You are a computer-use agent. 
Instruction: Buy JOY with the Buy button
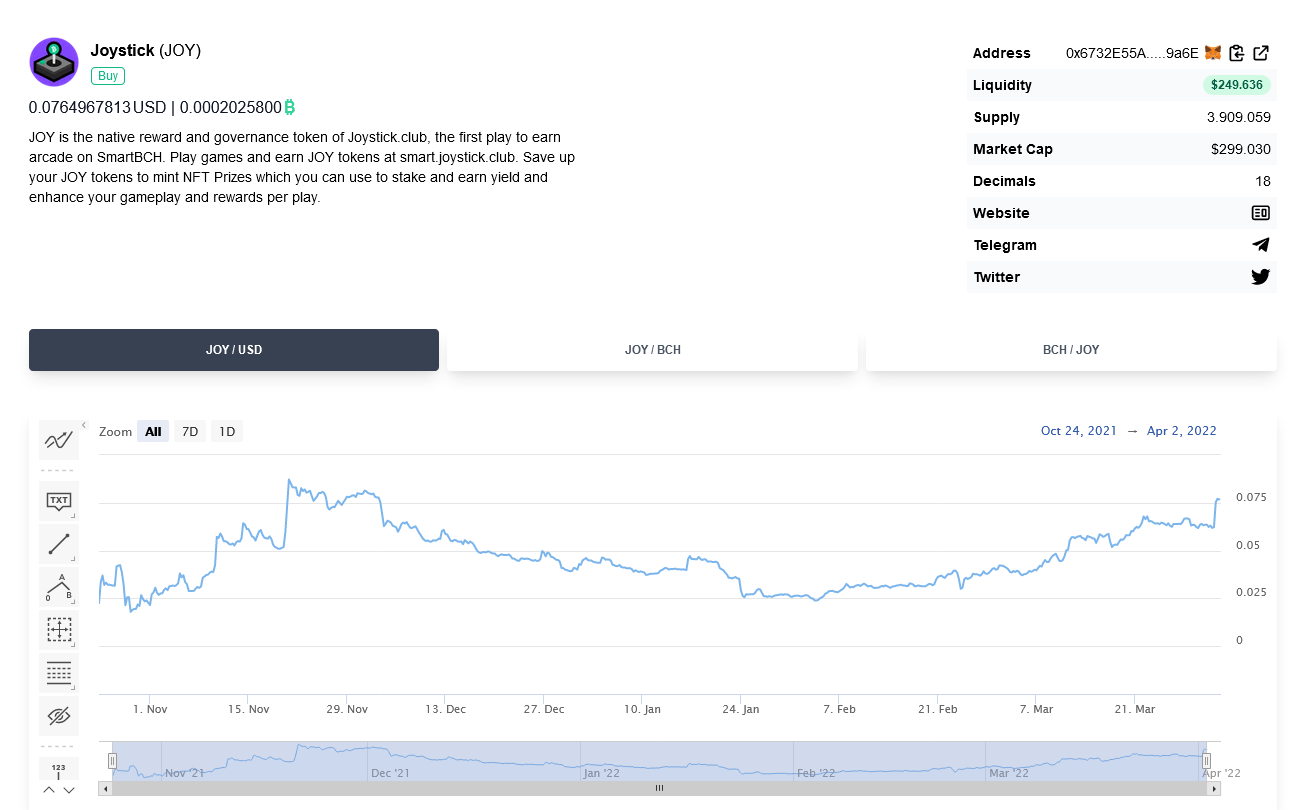[108, 76]
